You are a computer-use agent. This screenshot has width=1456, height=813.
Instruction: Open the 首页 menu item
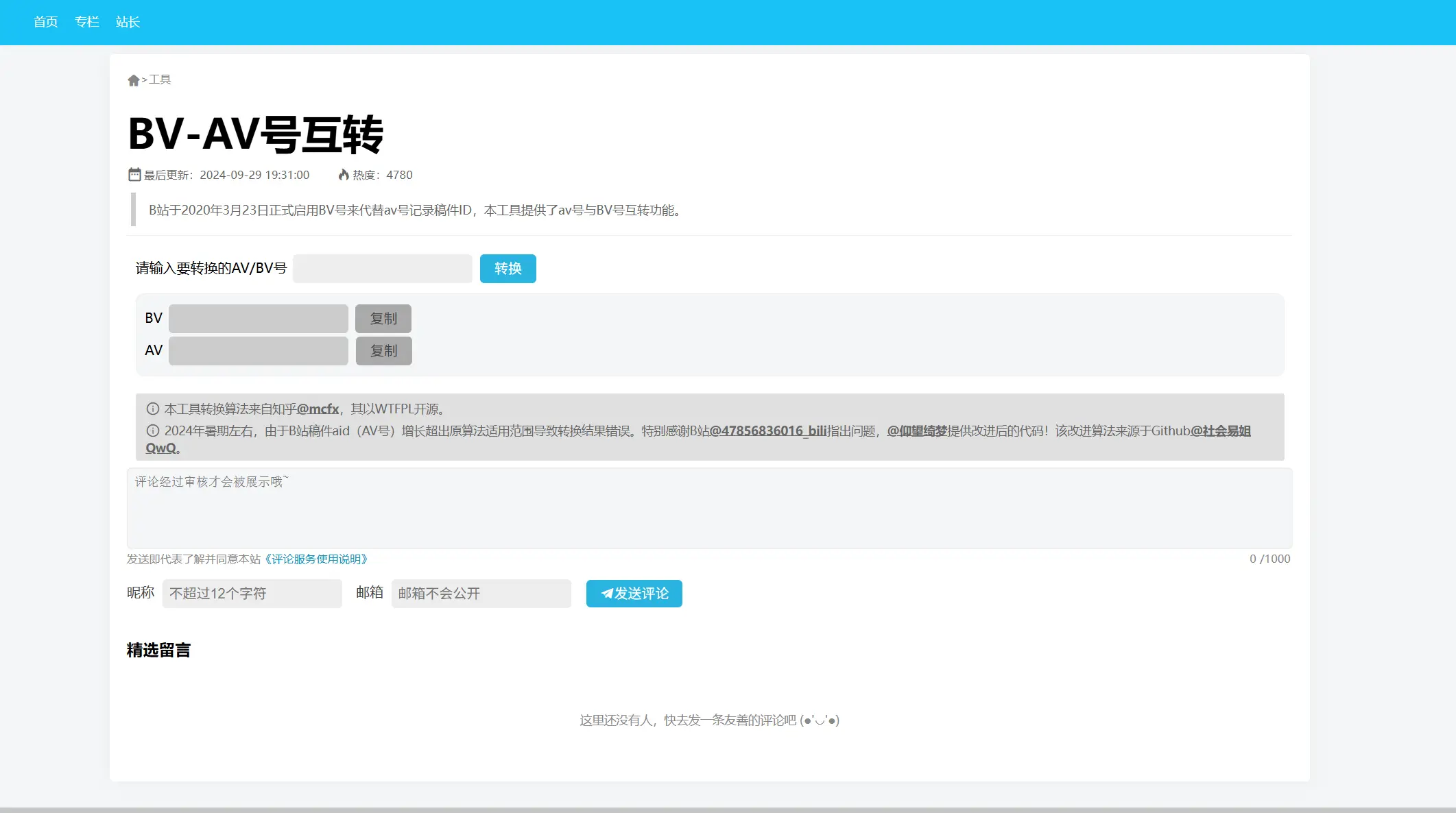click(45, 22)
